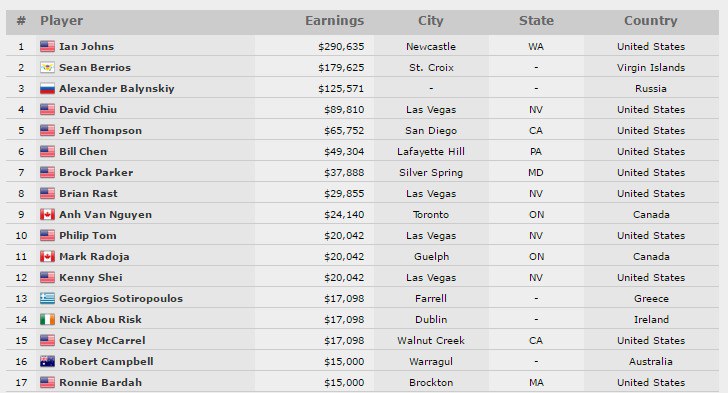Open Bill Chen's player link

(83, 151)
